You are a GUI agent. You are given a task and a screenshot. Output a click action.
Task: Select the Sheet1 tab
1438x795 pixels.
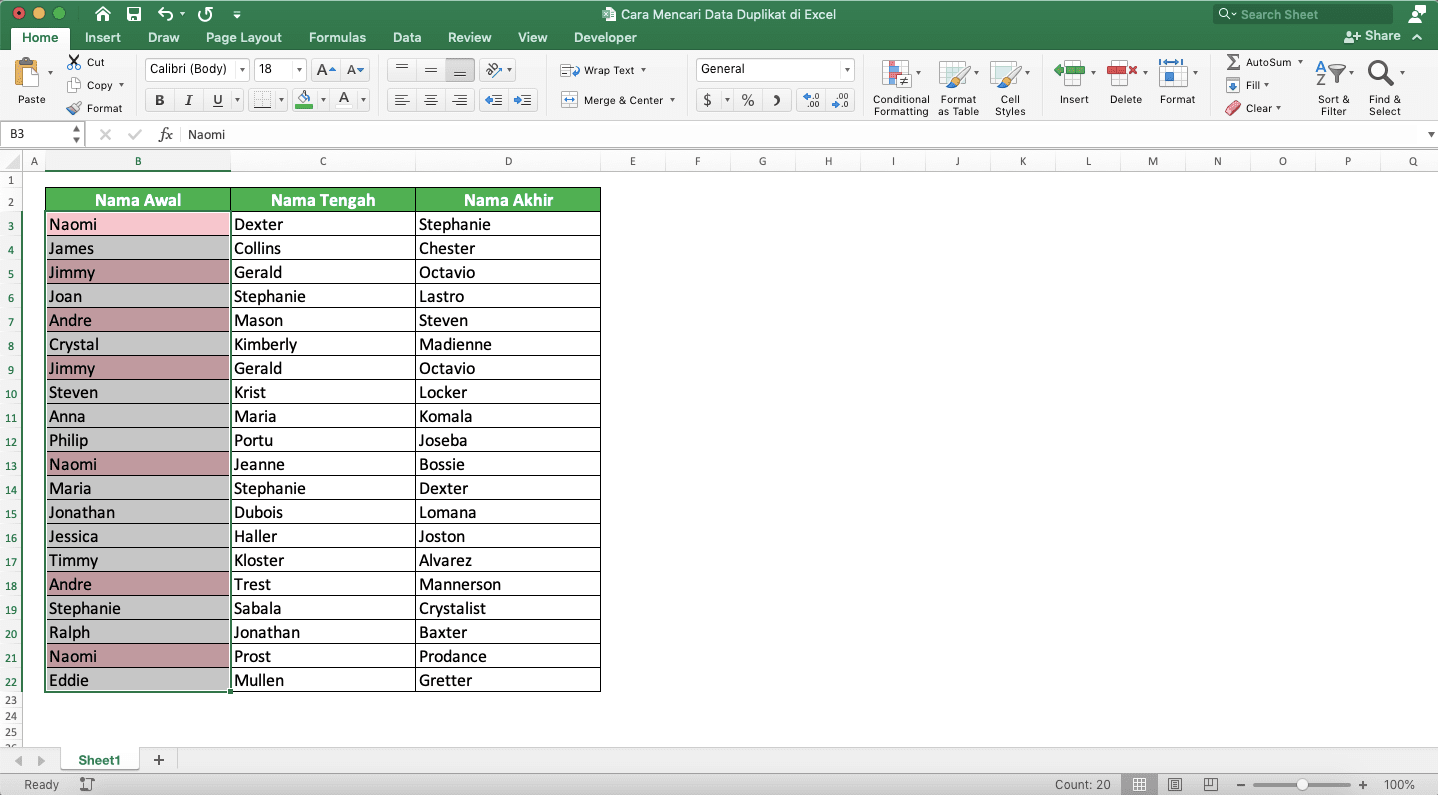click(99, 760)
